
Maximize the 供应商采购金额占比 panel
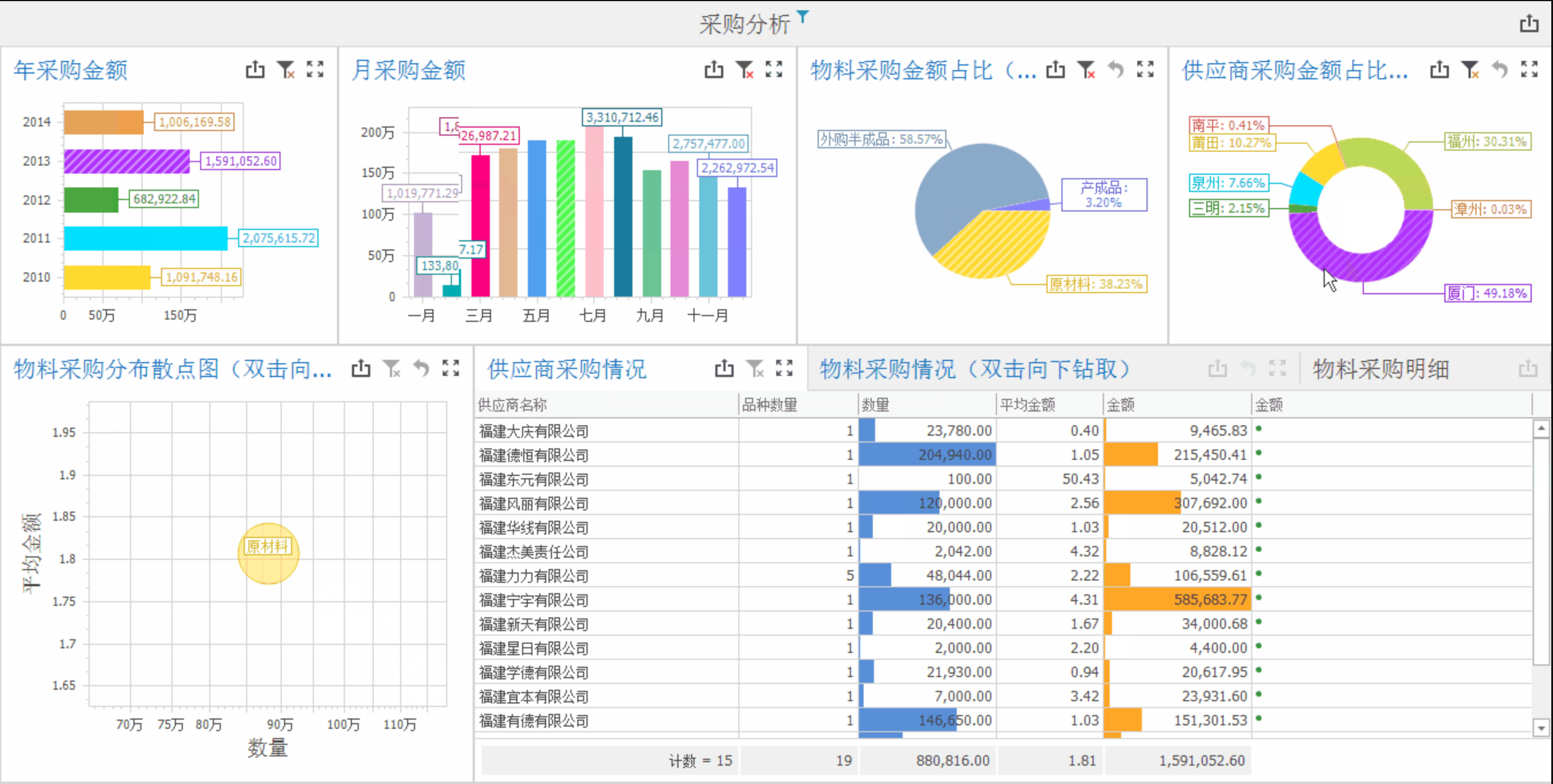pyautogui.click(x=1529, y=70)
